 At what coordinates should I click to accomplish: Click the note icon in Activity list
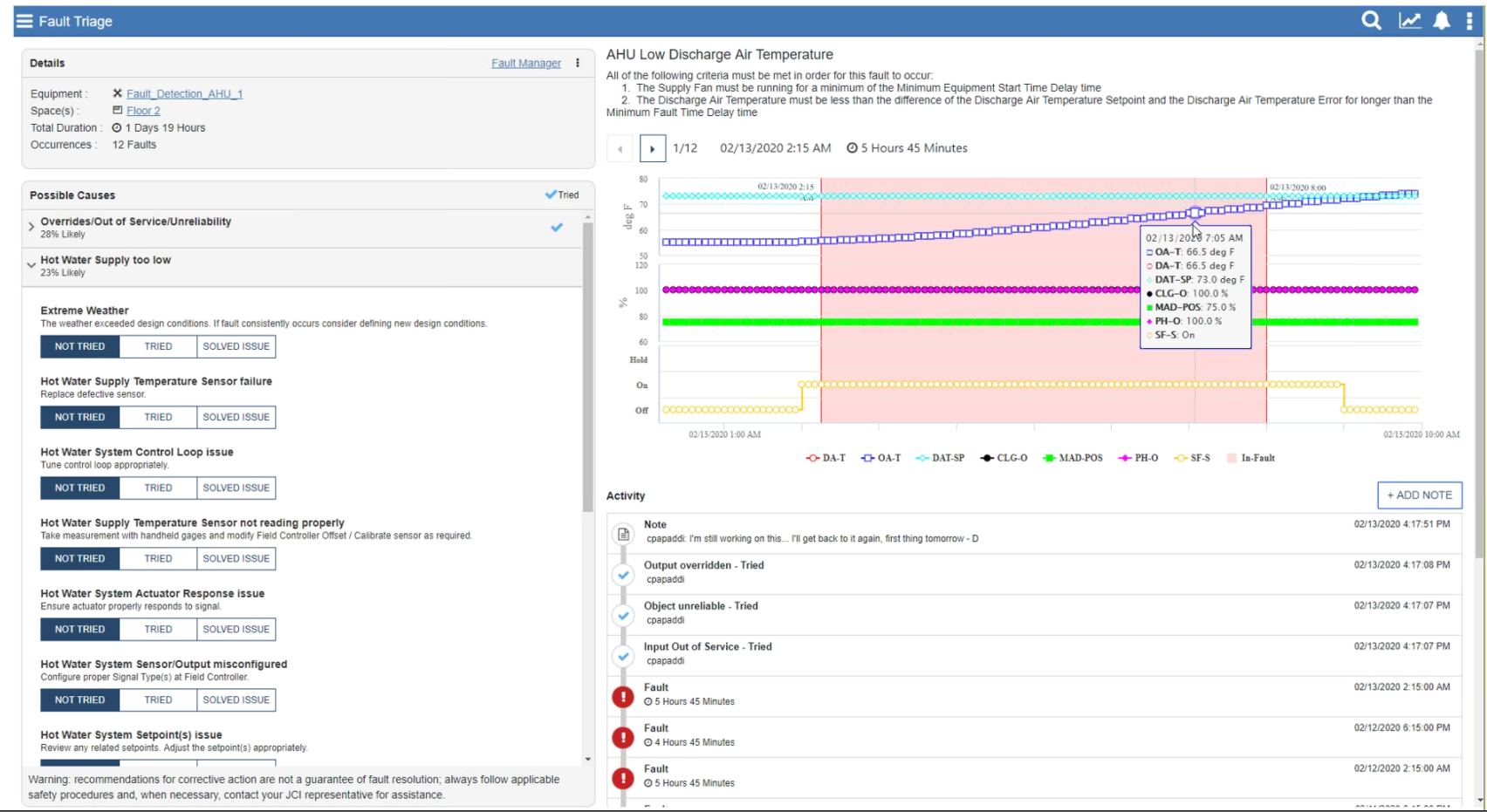623,534
